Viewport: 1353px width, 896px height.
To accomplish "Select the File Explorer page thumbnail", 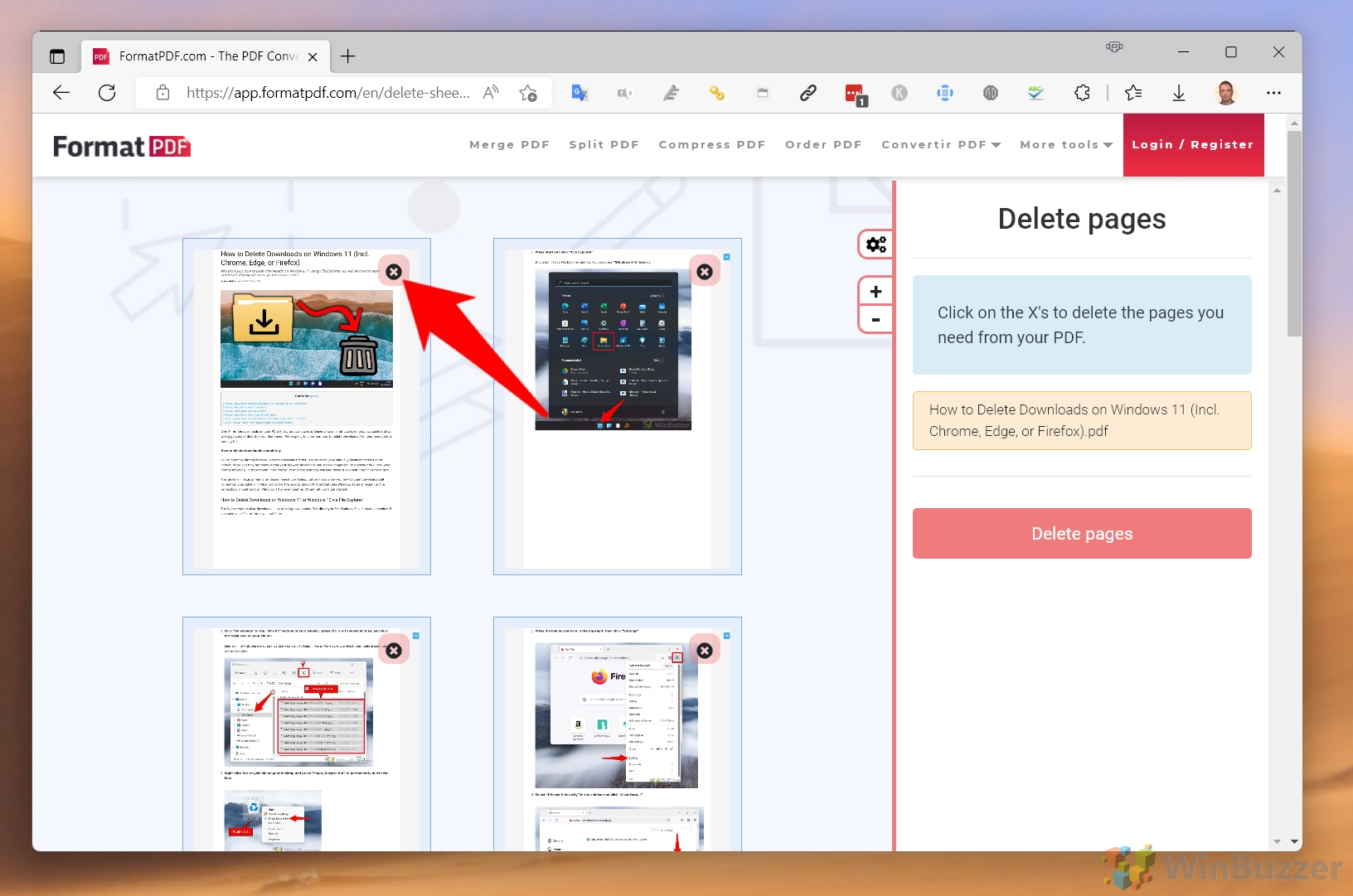I will (x=307, y=734).
